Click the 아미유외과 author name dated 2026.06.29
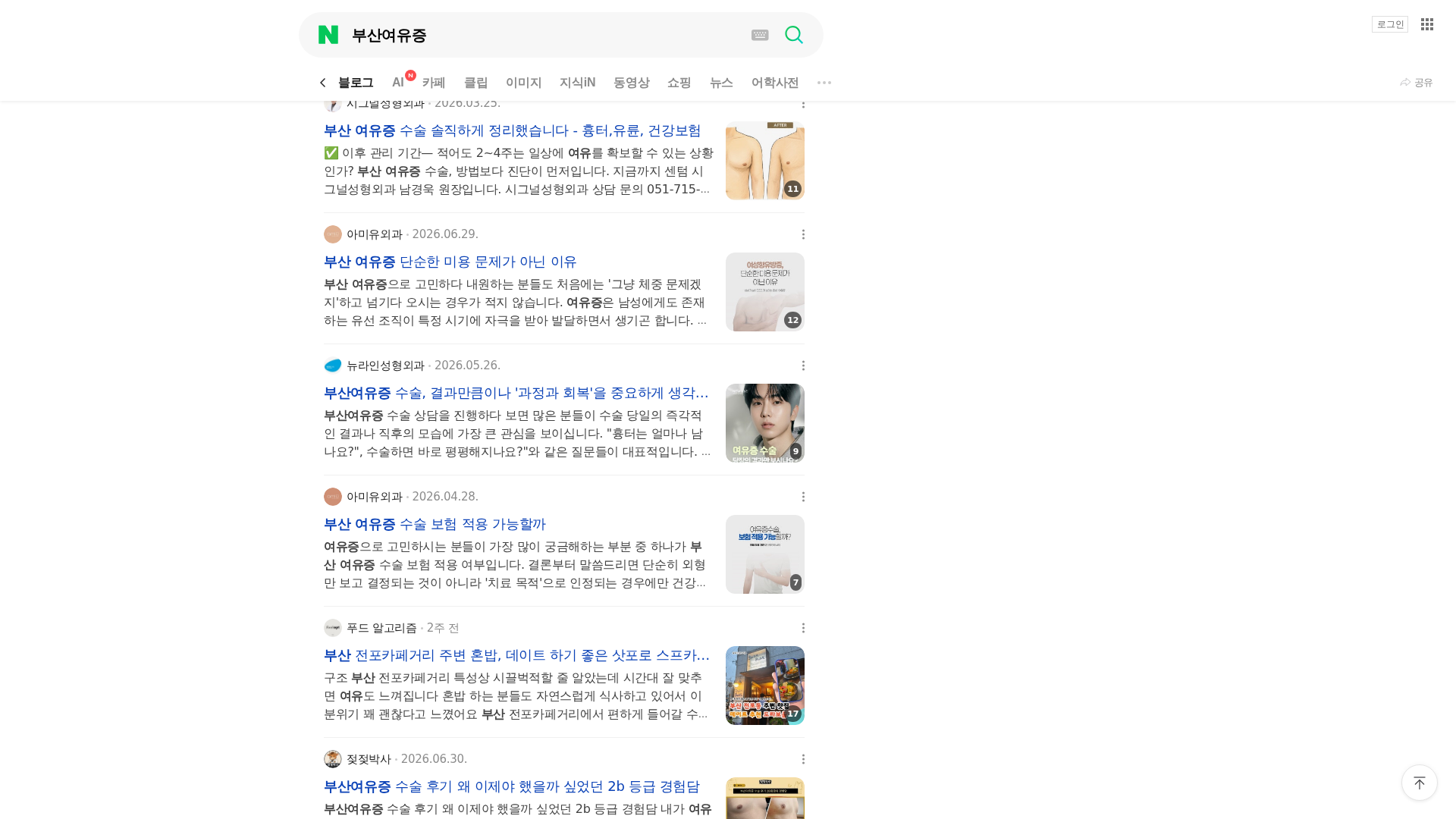This screenshot has width=1456, height=819. pos(375,234)
